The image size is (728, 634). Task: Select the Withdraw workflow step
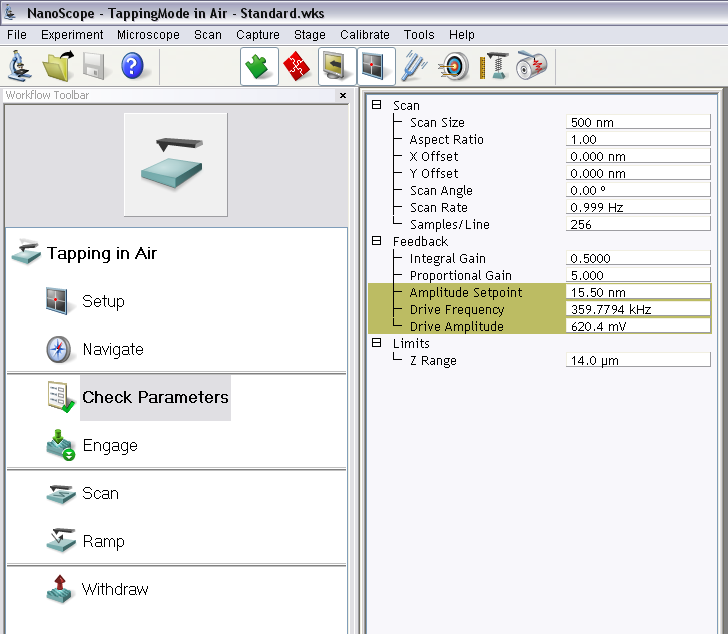(114, 590)
